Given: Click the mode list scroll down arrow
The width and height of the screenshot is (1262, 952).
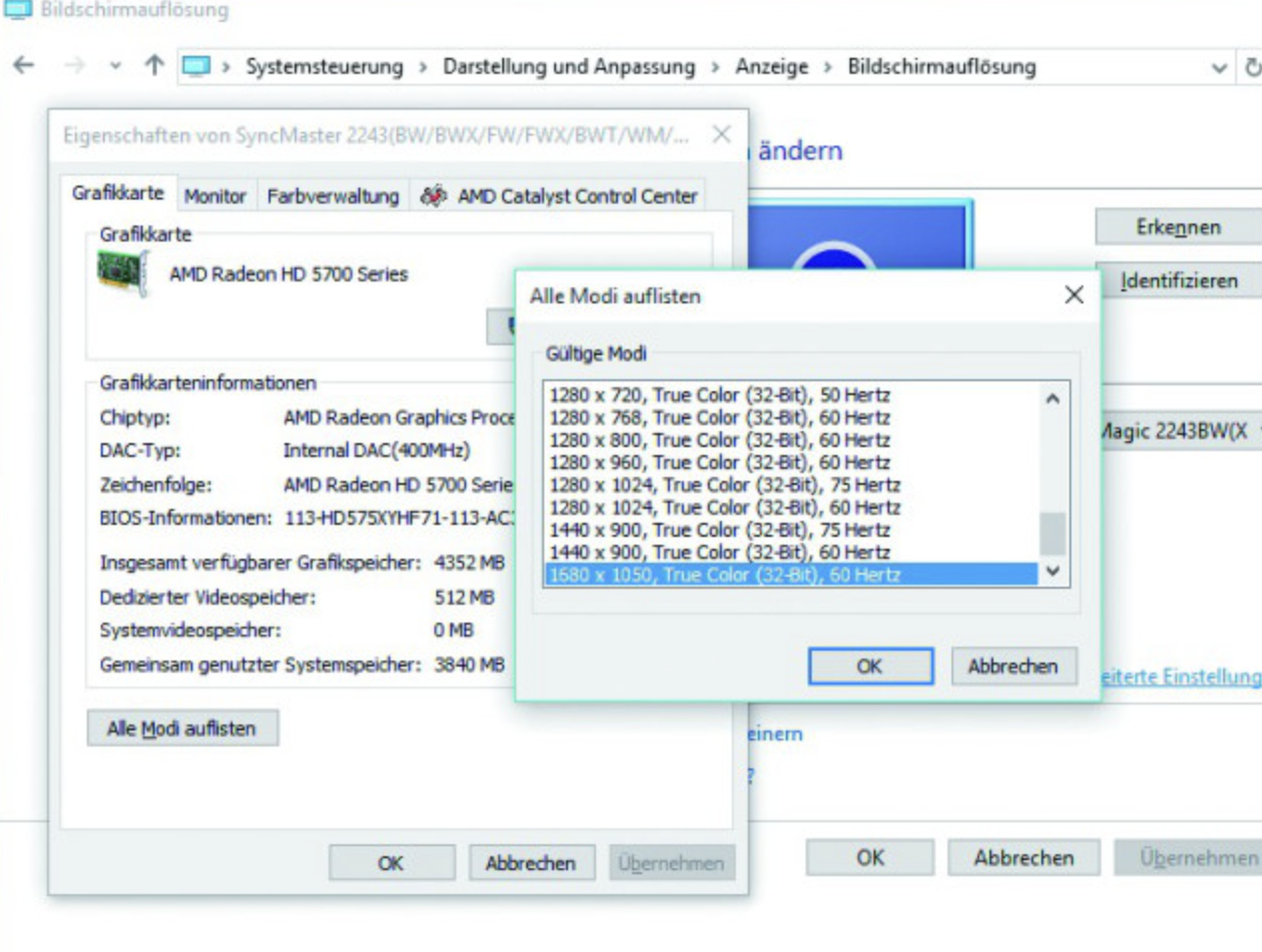Looking at the screenshot, I should pyautogui.click(x=1052, y=572).
